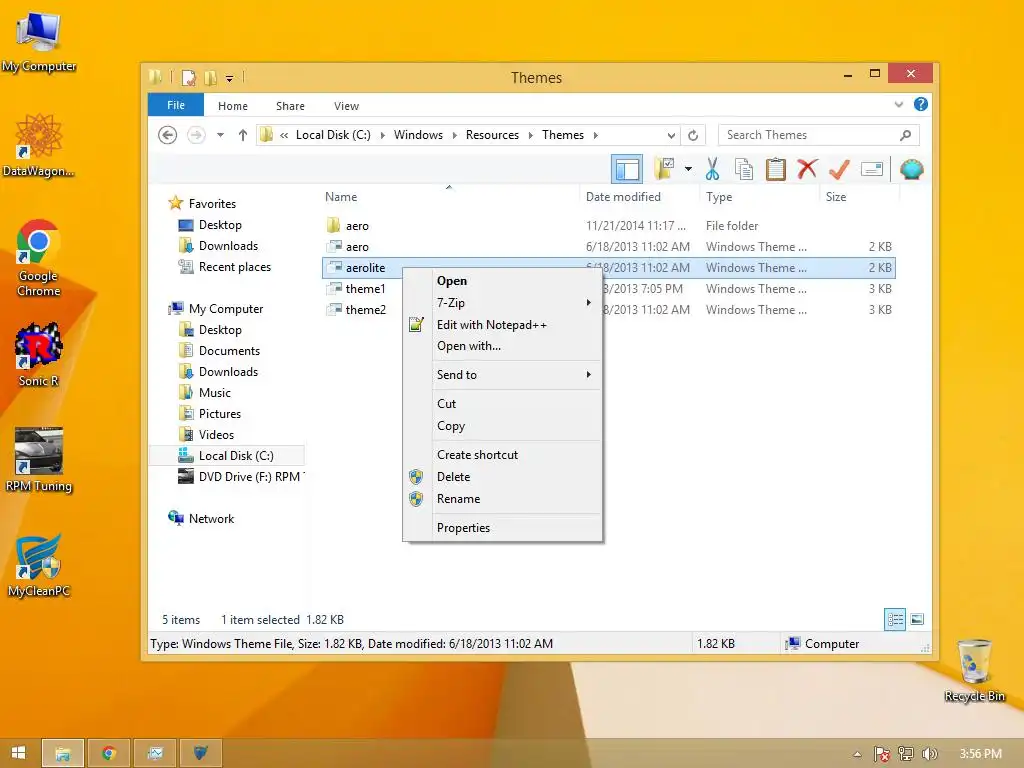Image resolution: width=1024 pixels, height=768 pixels.
Task: Click New folder icon in the title bar
Action: 210,78
